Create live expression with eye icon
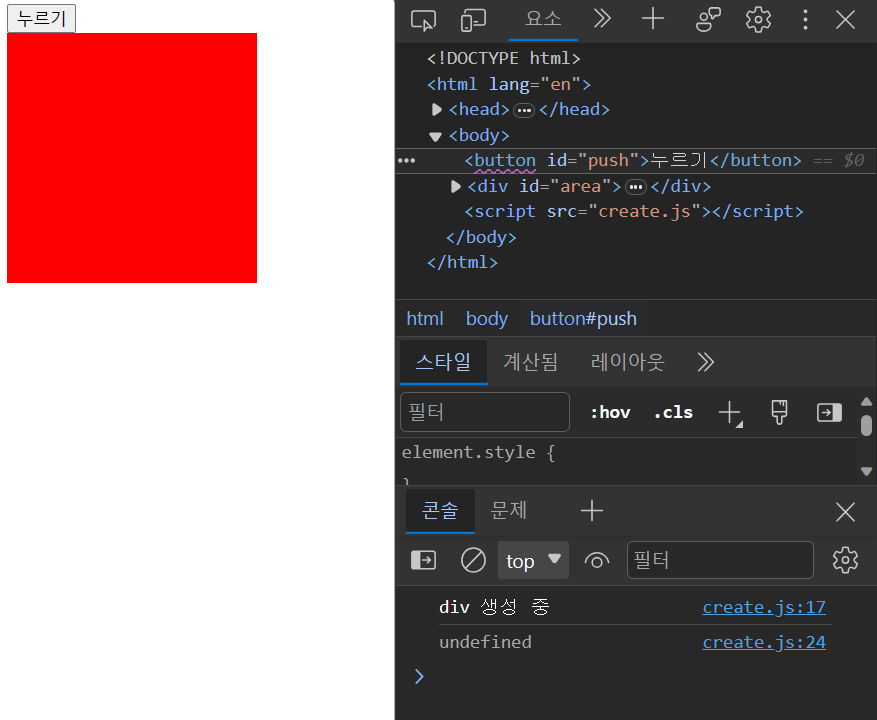 point(597,561)
